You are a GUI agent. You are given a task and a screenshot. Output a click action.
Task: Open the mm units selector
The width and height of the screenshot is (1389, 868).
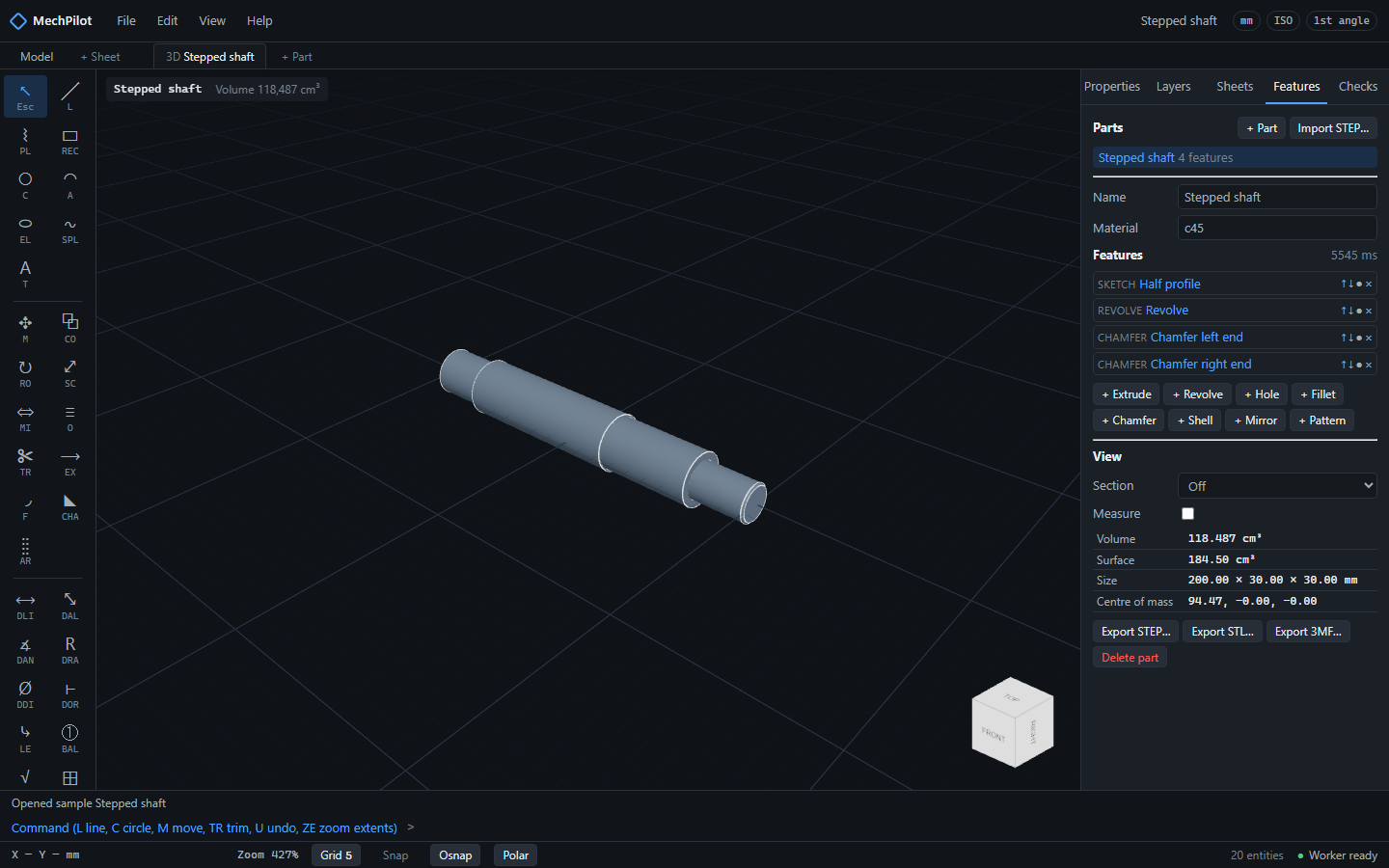1246,20
